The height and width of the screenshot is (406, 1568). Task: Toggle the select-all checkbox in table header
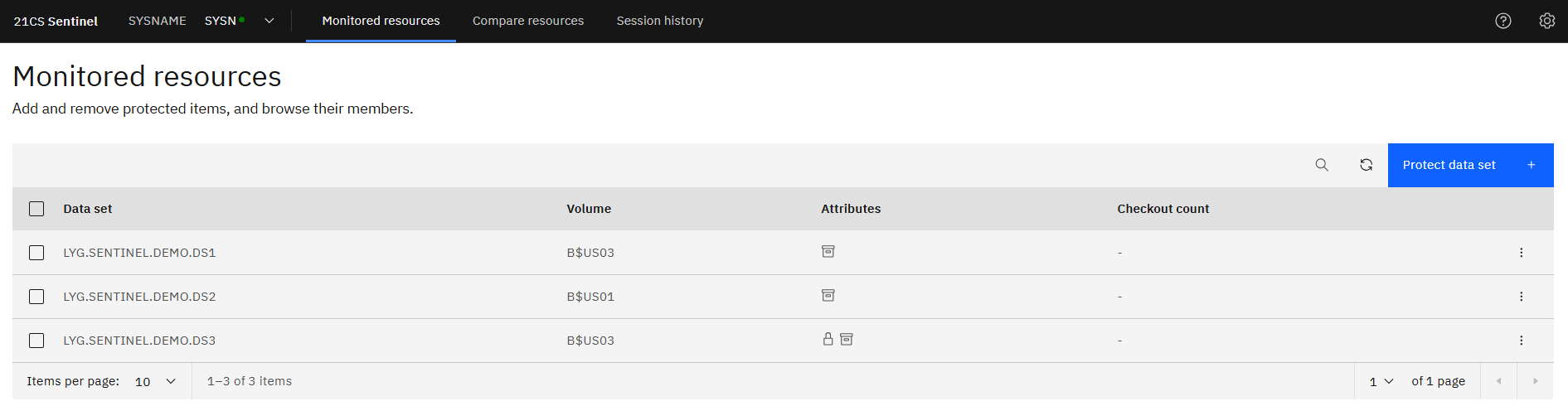tap(36, 209)
